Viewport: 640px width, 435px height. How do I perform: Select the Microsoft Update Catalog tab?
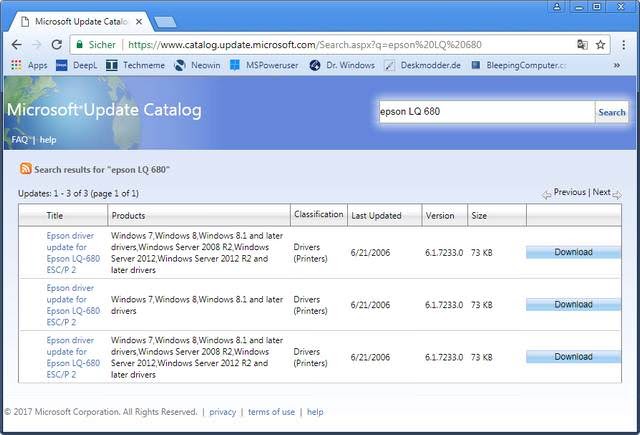pyautogui.click(x=82, y=22)
